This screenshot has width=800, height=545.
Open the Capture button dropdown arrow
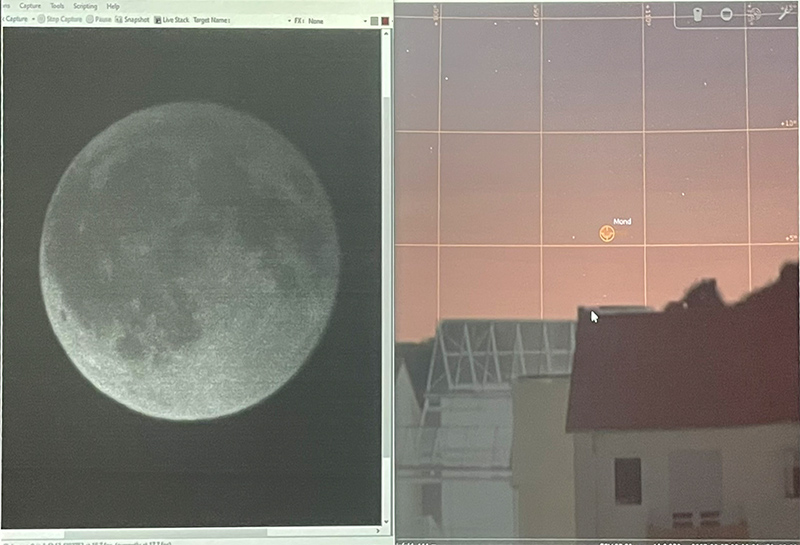[x=31, y=20]
